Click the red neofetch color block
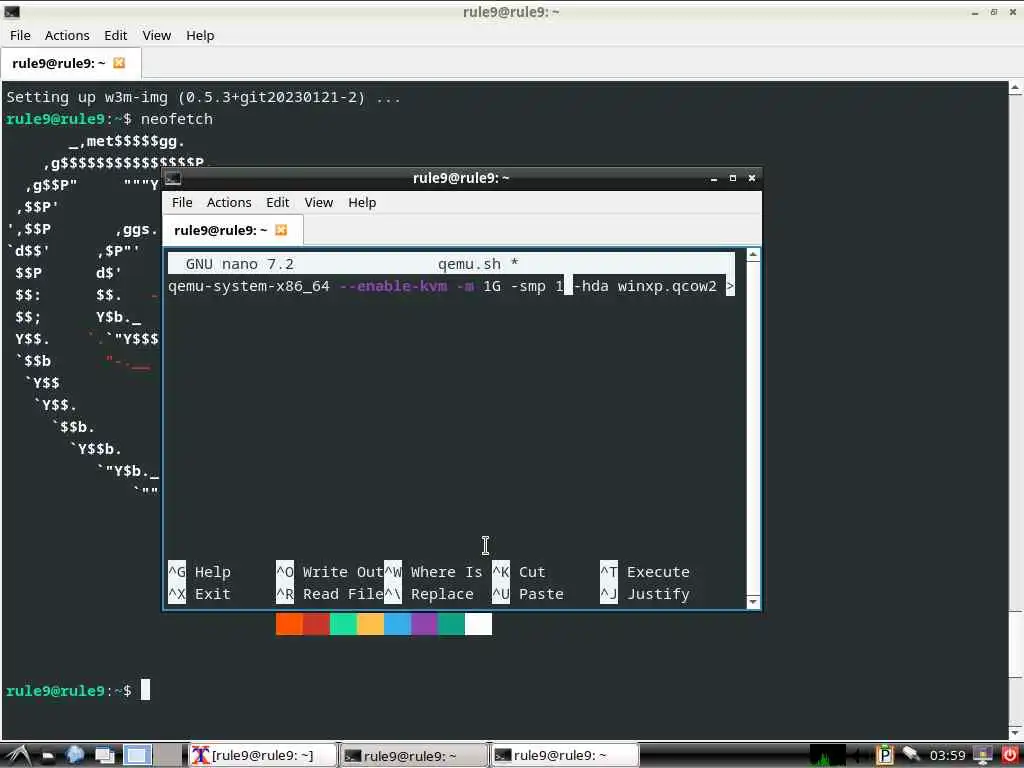1024x768 pixels. click(316, 624)
